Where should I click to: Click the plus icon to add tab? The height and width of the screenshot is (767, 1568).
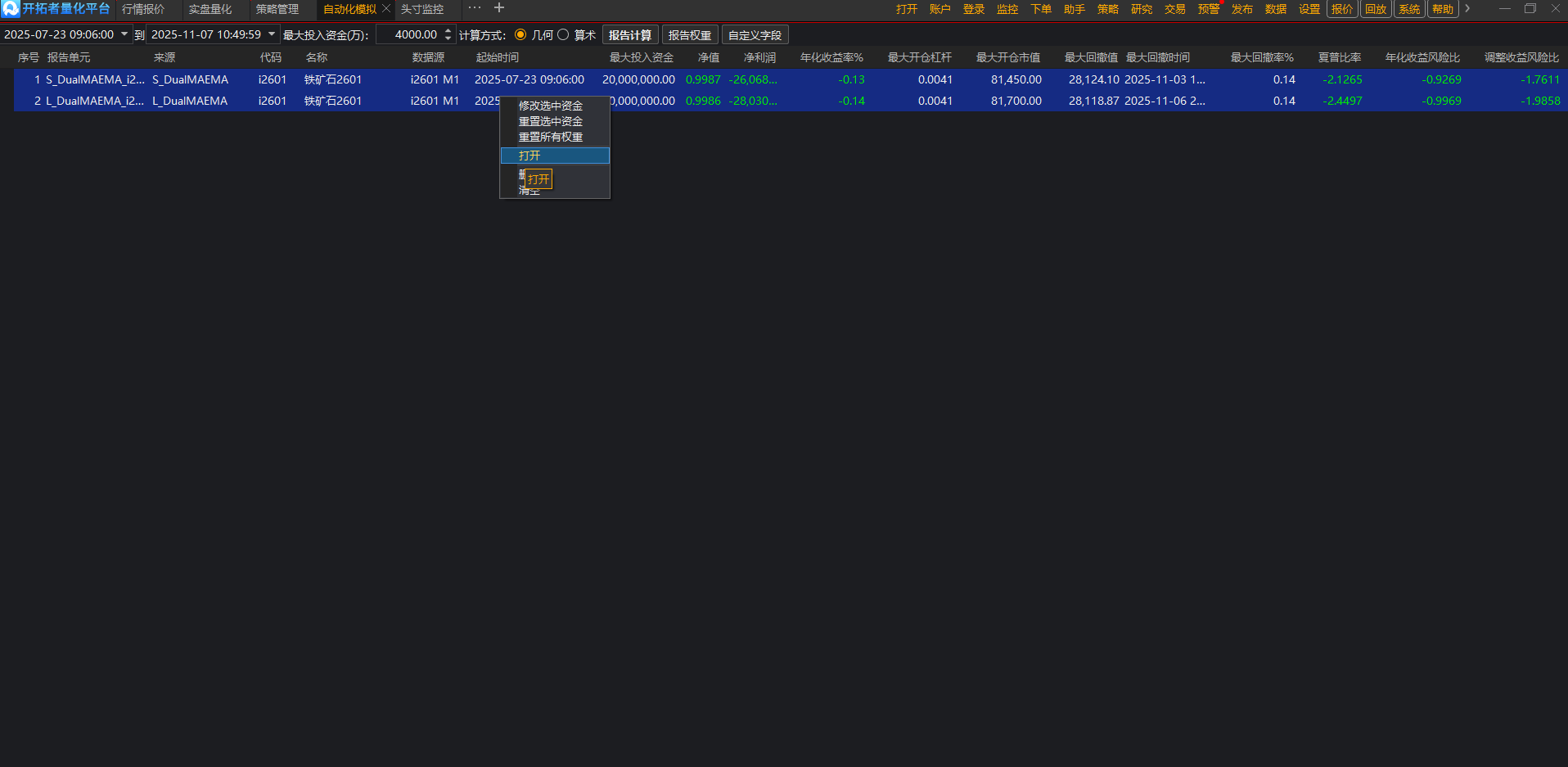tap(499, 8)
